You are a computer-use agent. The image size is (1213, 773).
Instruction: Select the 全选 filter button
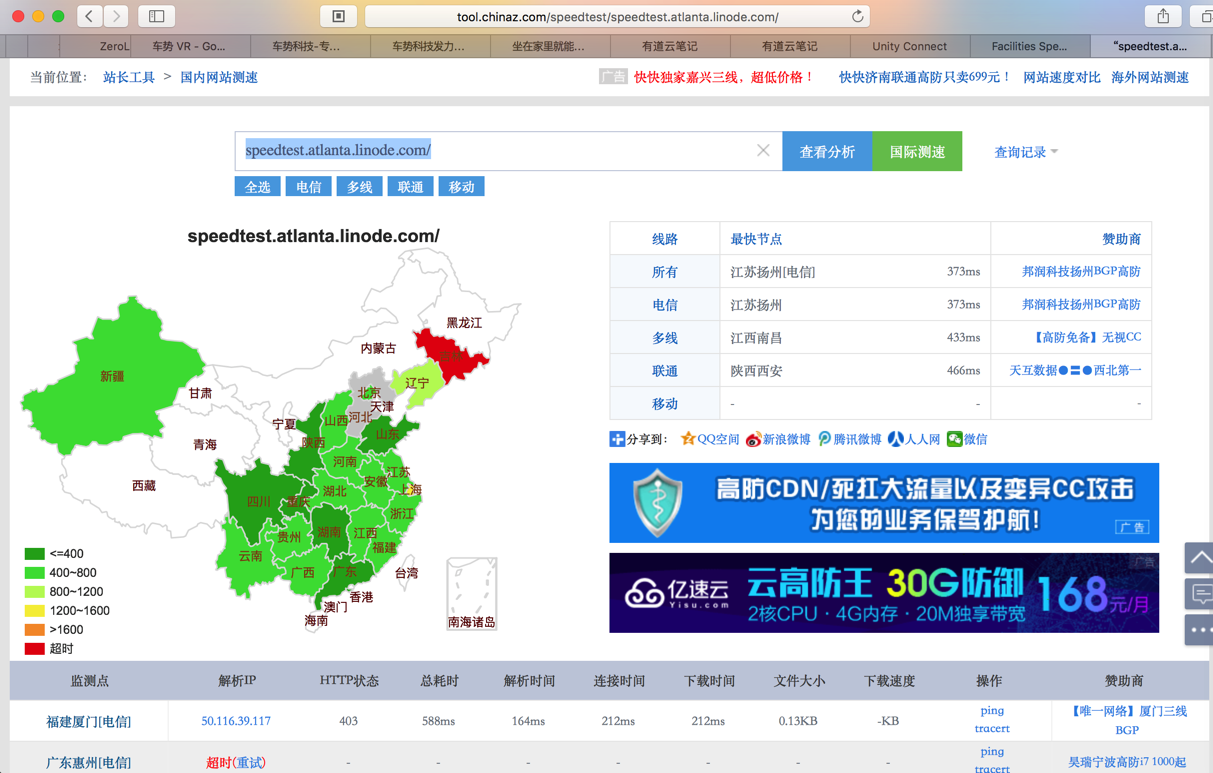tap(257, 187)
